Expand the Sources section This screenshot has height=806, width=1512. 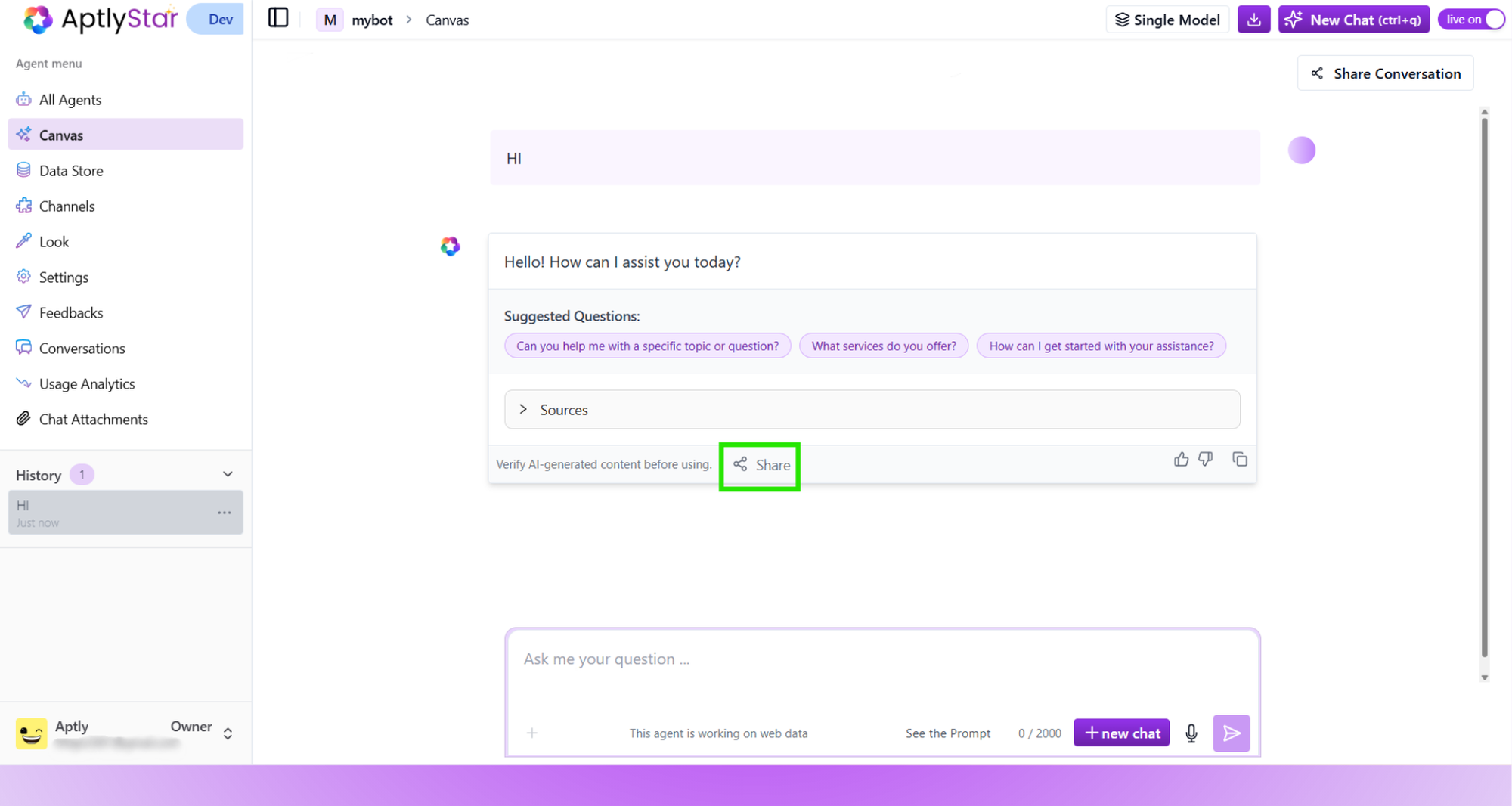coord(872,409)
